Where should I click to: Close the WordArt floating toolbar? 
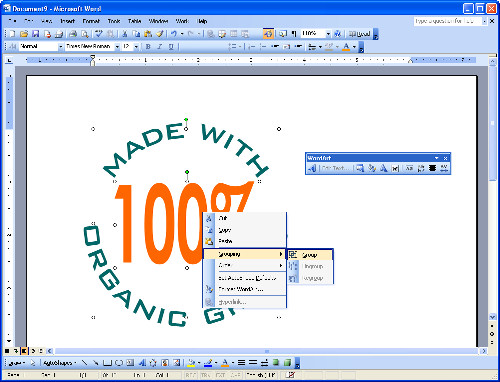coord(445,158)
